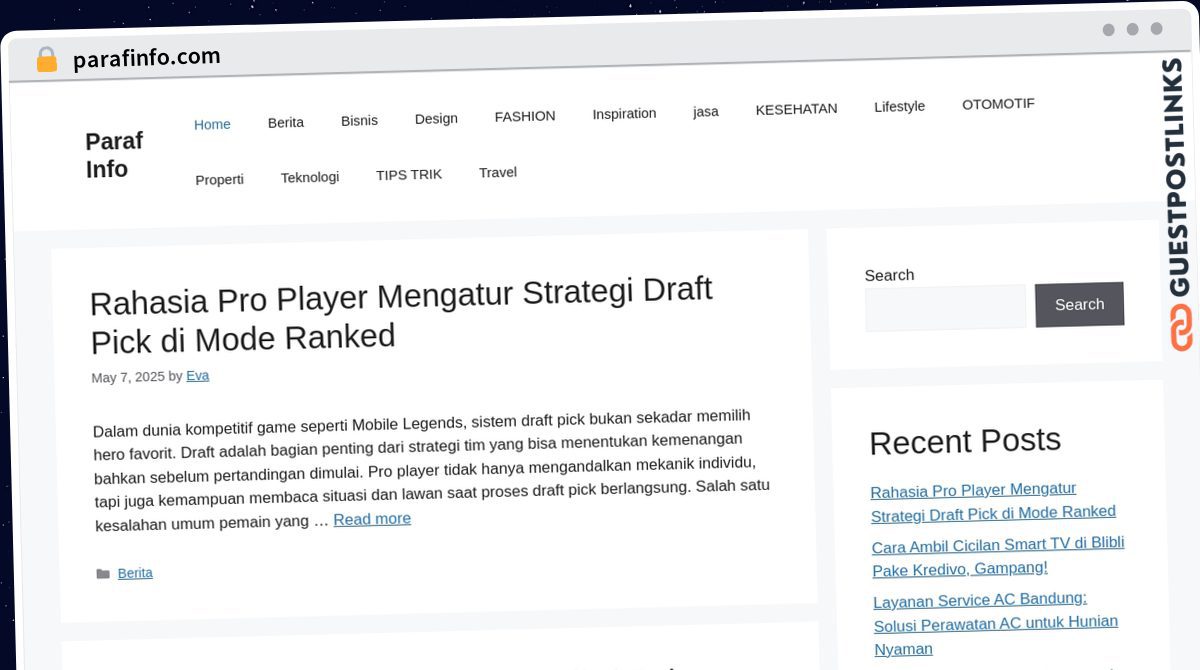
Task: Open the Service AC Bandung recent post
Action: pos(996,623)
